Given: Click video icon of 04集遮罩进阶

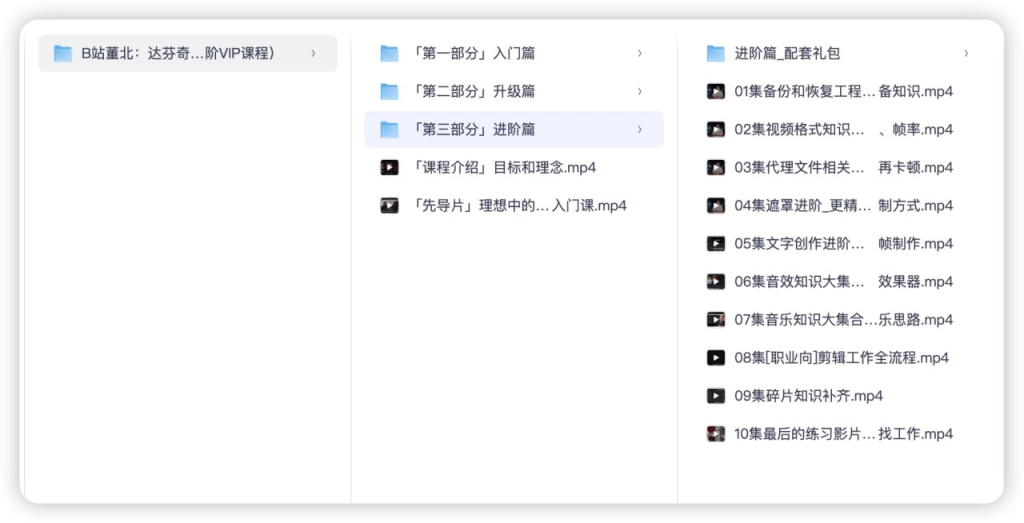Looking at the screenshot, I should coord(716,206).
